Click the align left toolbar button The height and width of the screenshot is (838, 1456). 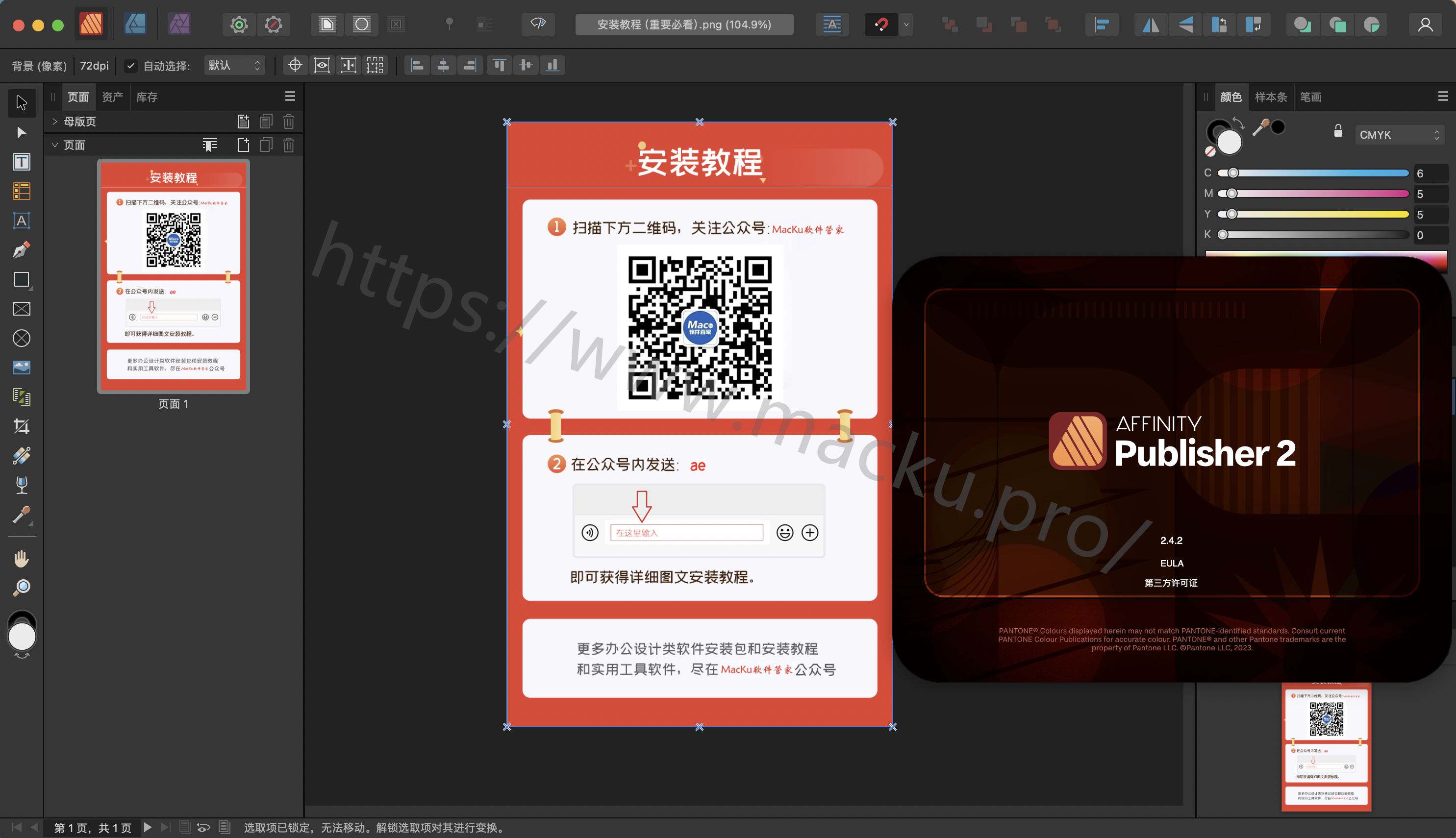[417, 66]
